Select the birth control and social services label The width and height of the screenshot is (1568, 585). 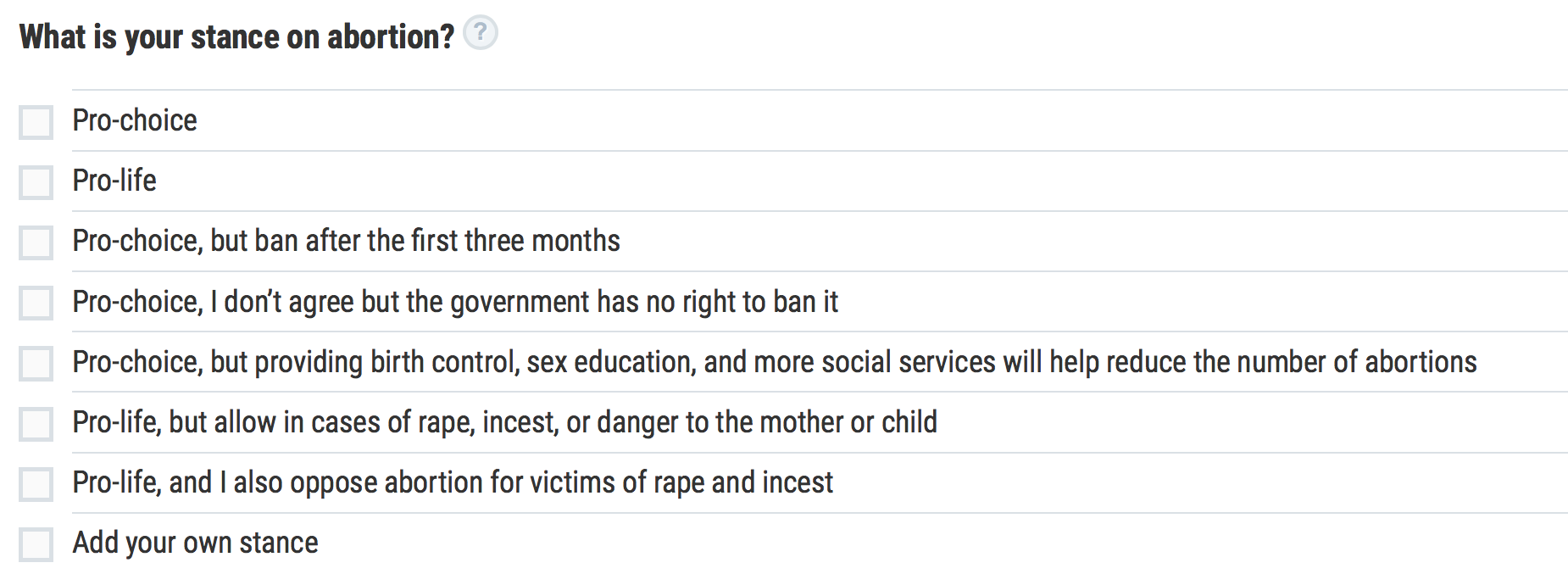point(774,362)
